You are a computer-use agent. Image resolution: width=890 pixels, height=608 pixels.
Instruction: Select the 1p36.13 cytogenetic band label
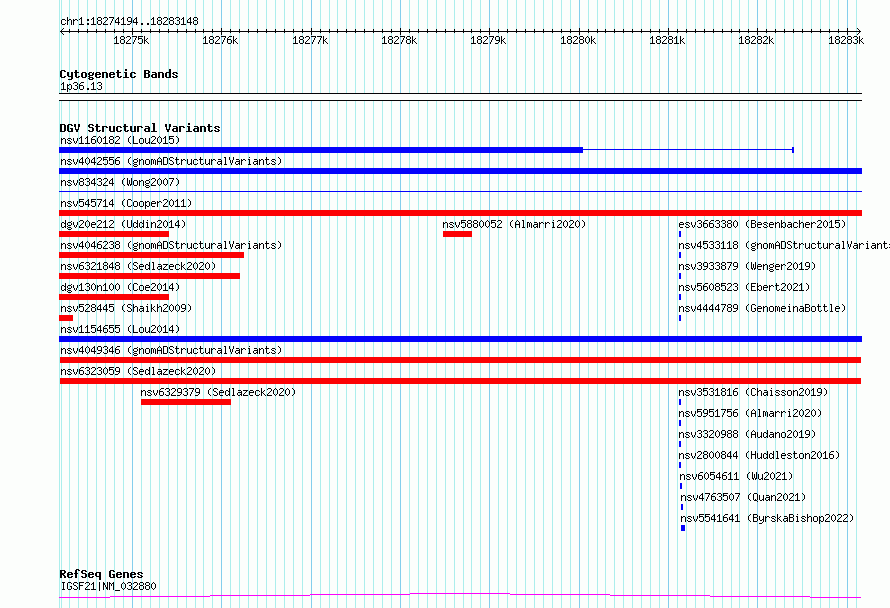pyautogui.click(x=81, y=86)
